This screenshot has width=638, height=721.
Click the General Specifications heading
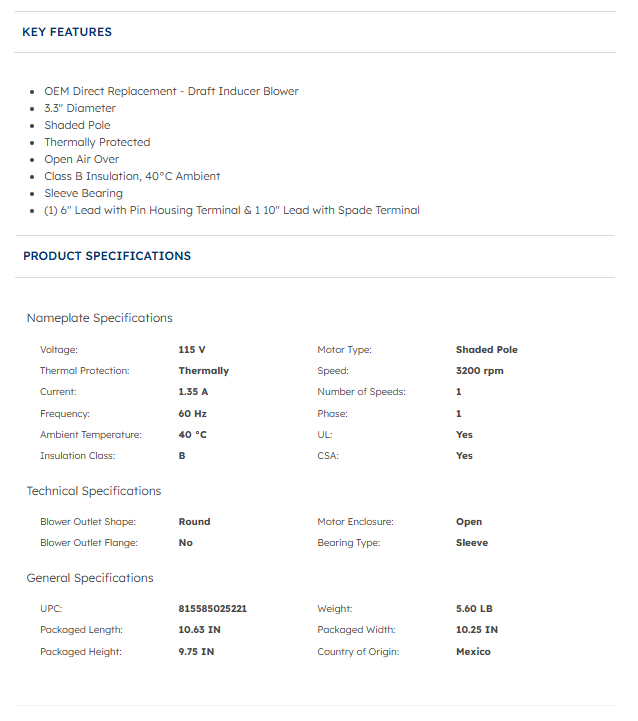[90, 578]
